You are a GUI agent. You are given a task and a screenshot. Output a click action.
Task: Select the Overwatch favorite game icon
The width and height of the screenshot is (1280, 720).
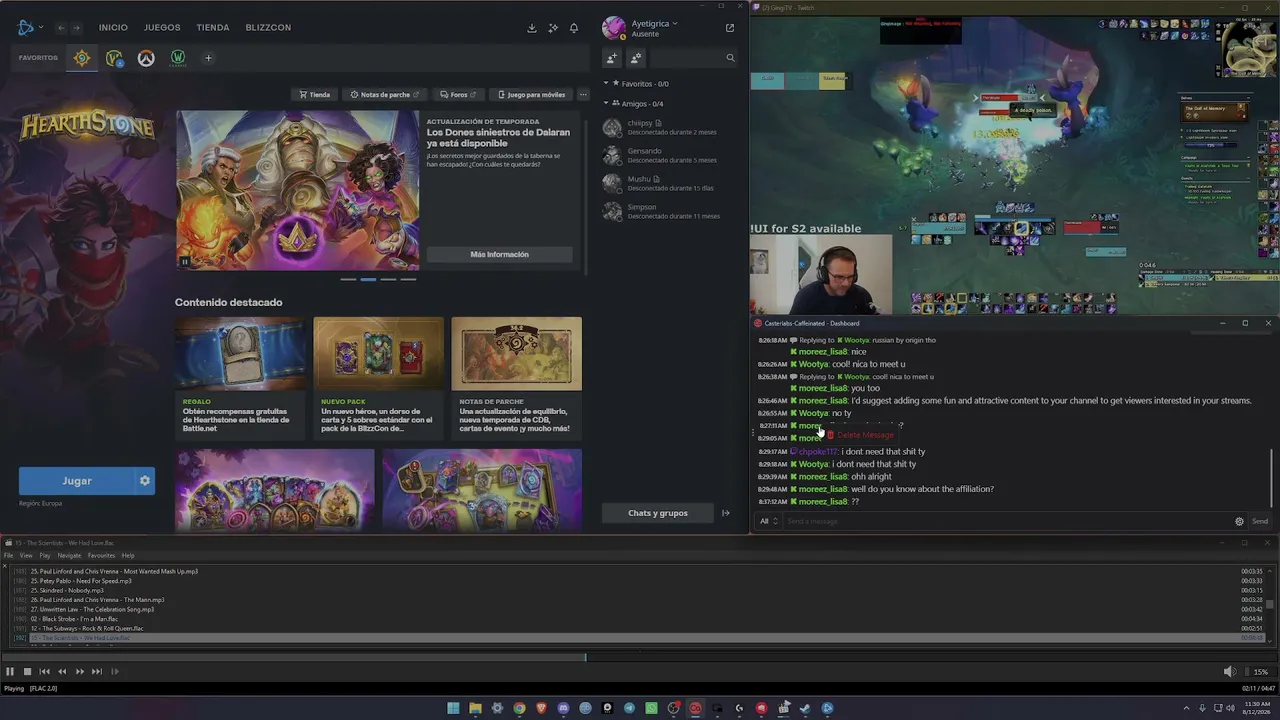(x=146, y=58)
